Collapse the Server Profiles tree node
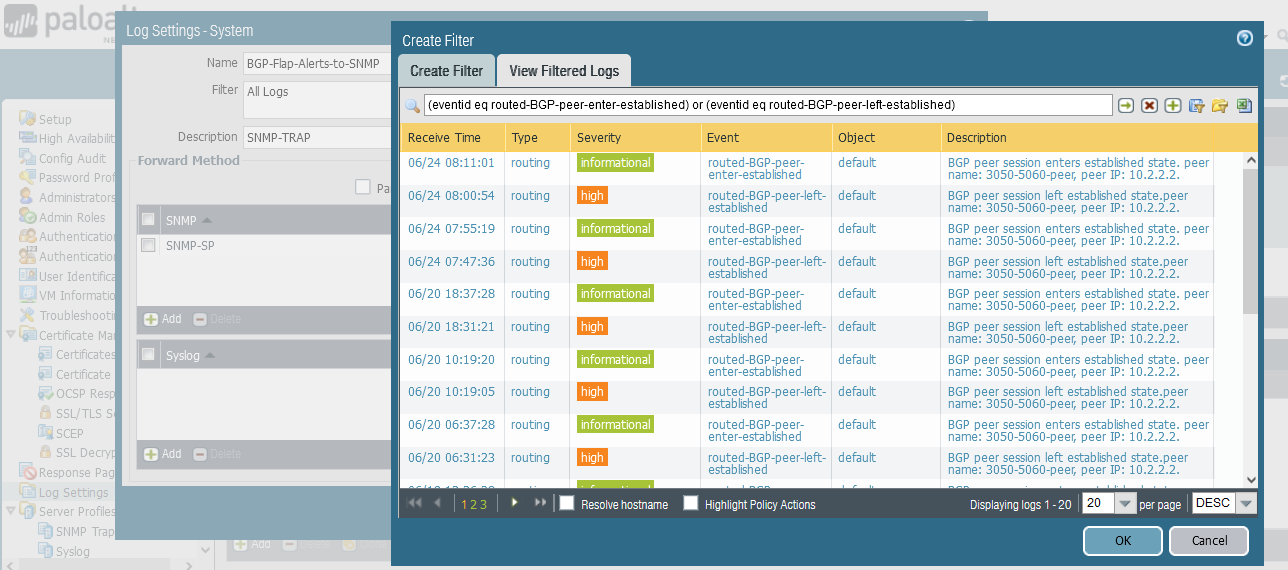 coord(11,511)
